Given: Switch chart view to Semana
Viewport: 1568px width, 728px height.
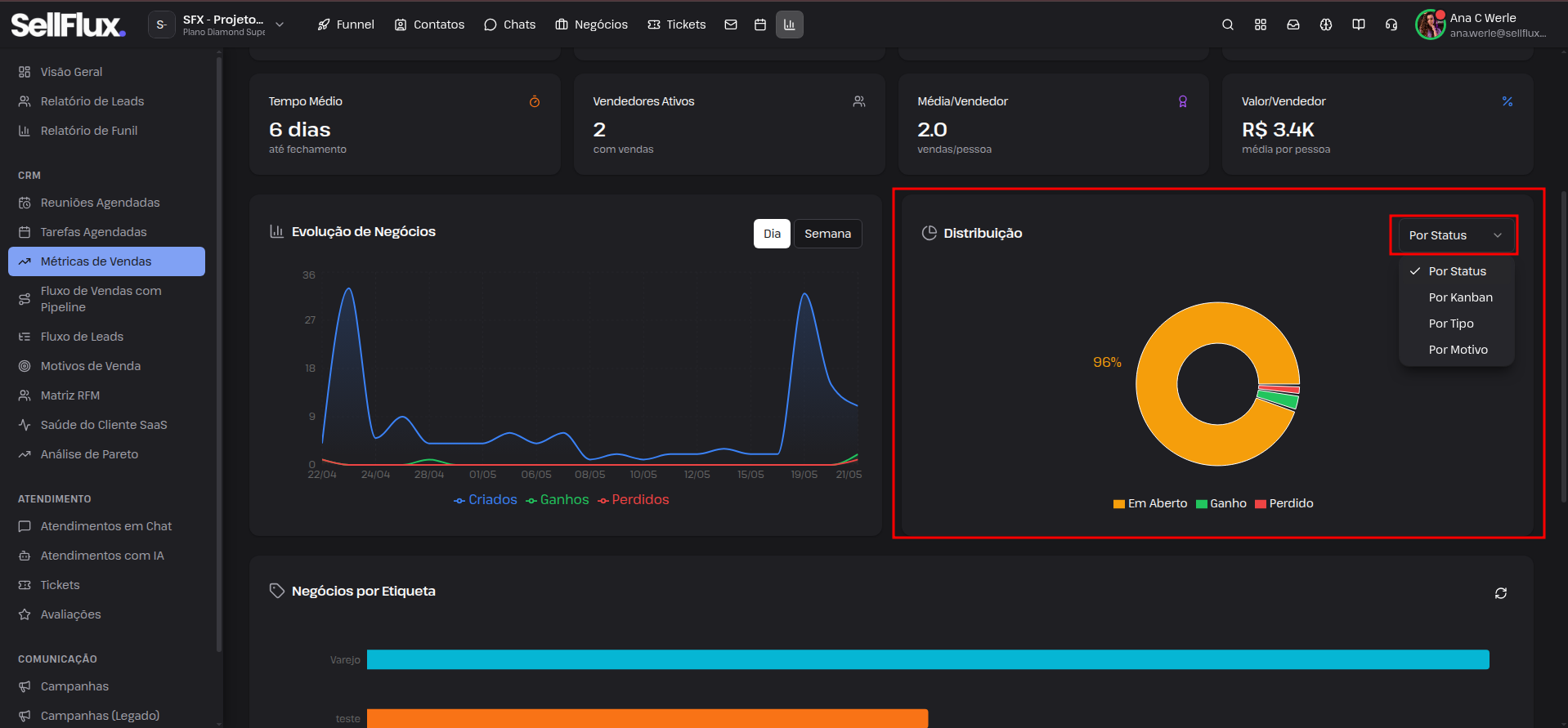Looking at the screenshot, I should 827,234.
